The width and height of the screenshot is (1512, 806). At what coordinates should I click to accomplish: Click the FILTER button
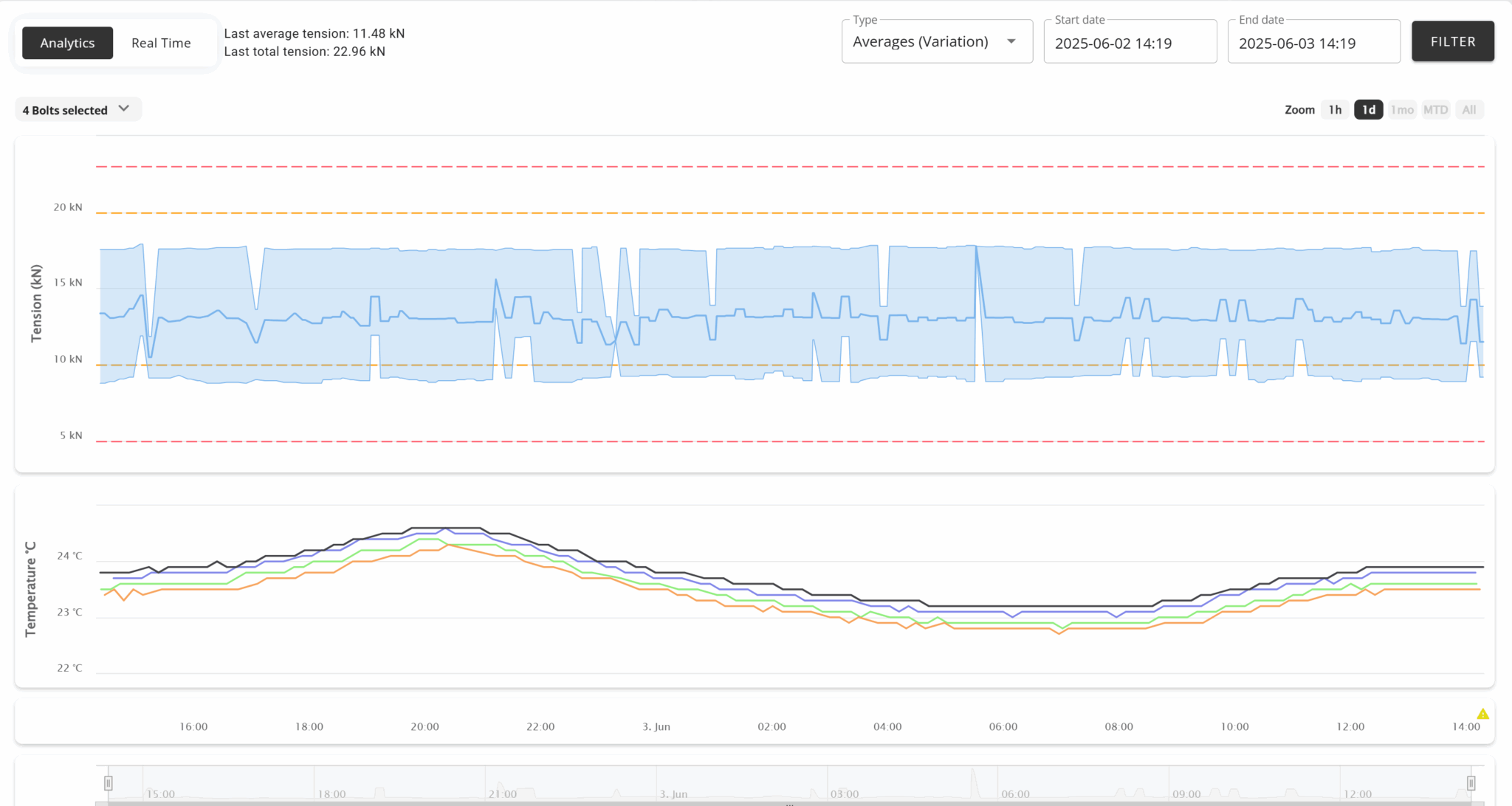pyautogui.click(x=1451, y=41)
